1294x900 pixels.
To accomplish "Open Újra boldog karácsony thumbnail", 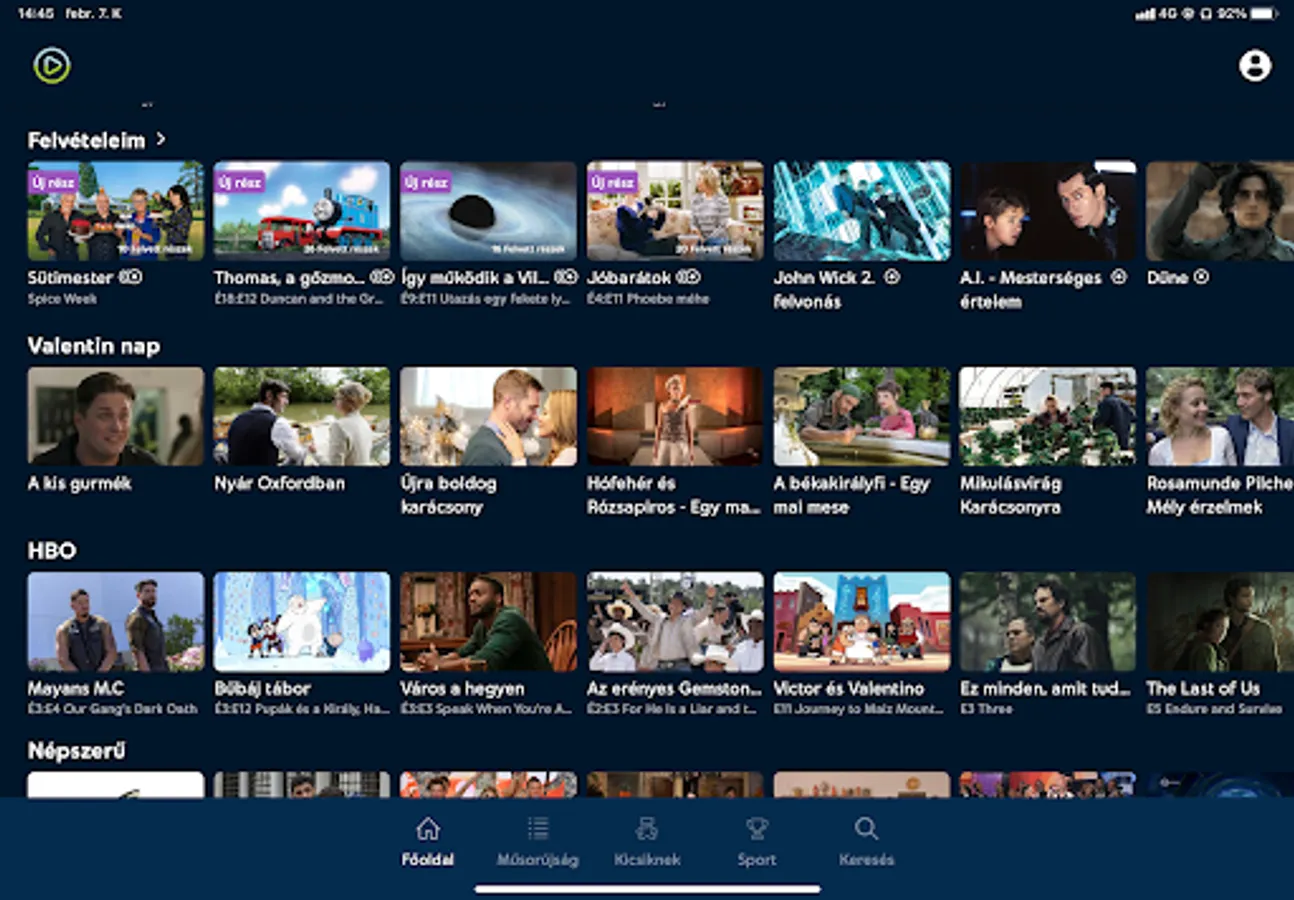I will tap(489, 416).
